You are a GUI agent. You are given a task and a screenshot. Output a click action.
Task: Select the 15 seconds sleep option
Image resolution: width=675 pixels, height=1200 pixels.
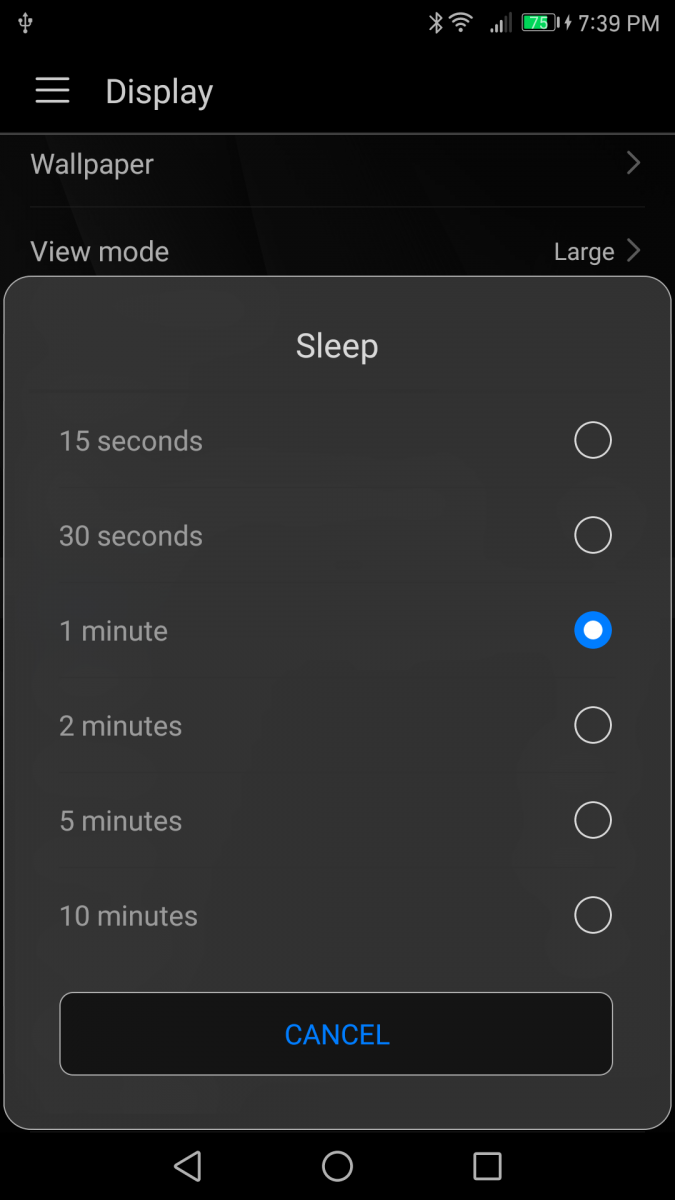[x=593, y=440]
